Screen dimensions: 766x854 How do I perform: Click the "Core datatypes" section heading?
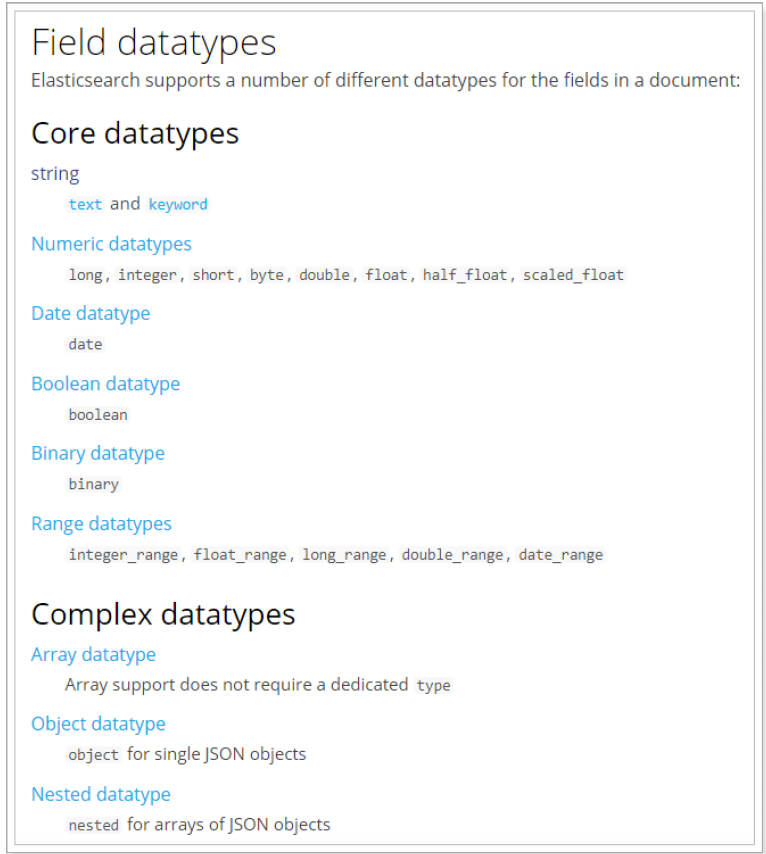point(135,133)
